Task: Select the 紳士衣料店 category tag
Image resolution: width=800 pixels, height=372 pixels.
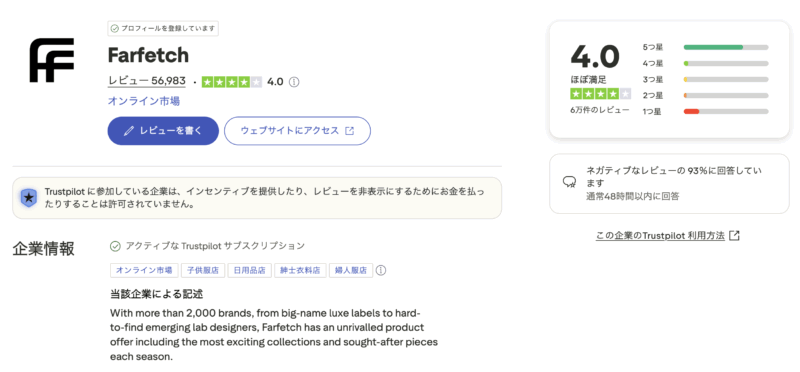Action: click(300, 270)
